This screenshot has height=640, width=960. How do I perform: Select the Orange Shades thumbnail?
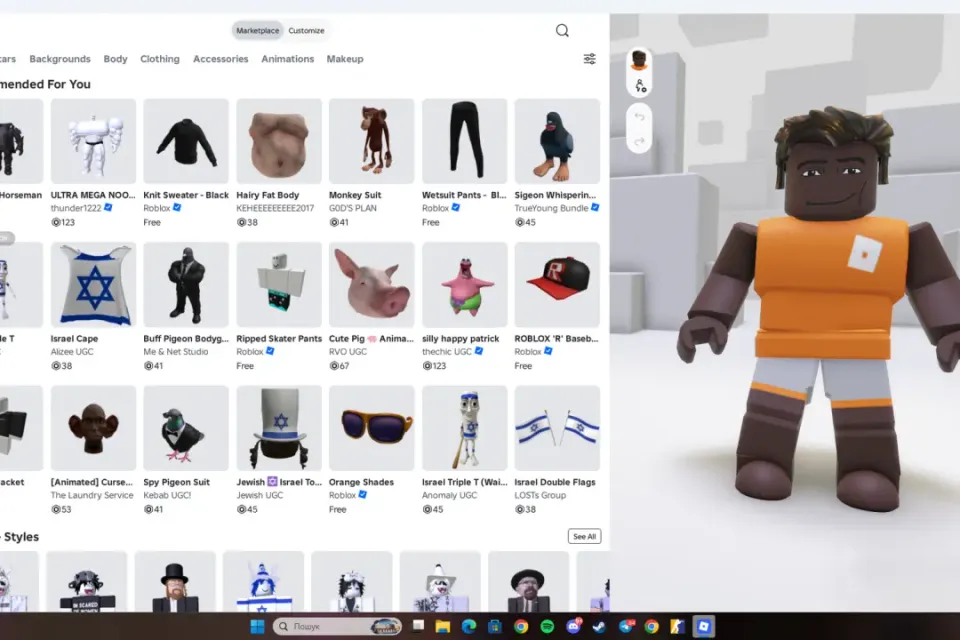[372, 428]
